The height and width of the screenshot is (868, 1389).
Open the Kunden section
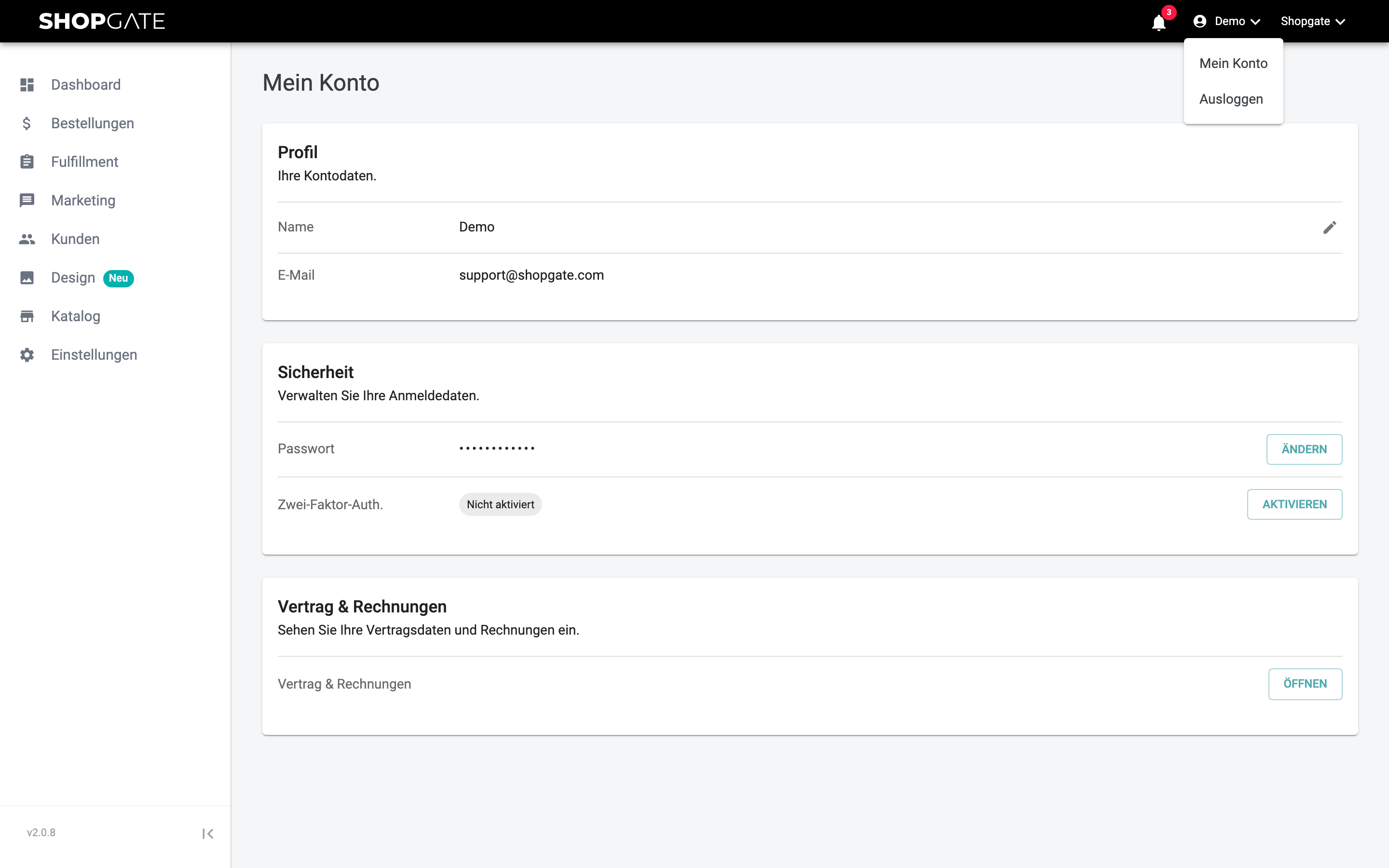(x=75, y=239)
